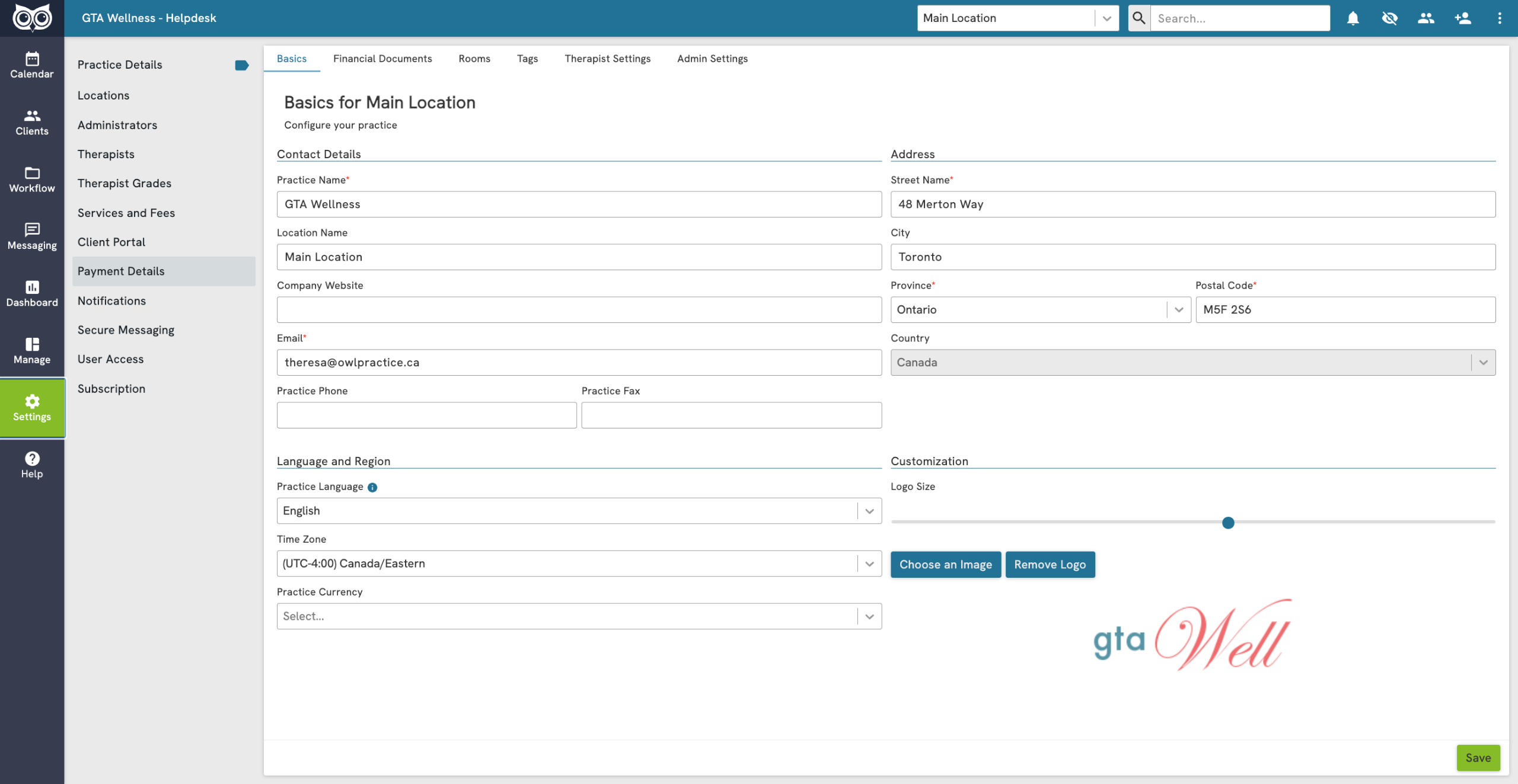Click the Save button
Viewport: 1518px width, 784px height.
point(1478,757)
